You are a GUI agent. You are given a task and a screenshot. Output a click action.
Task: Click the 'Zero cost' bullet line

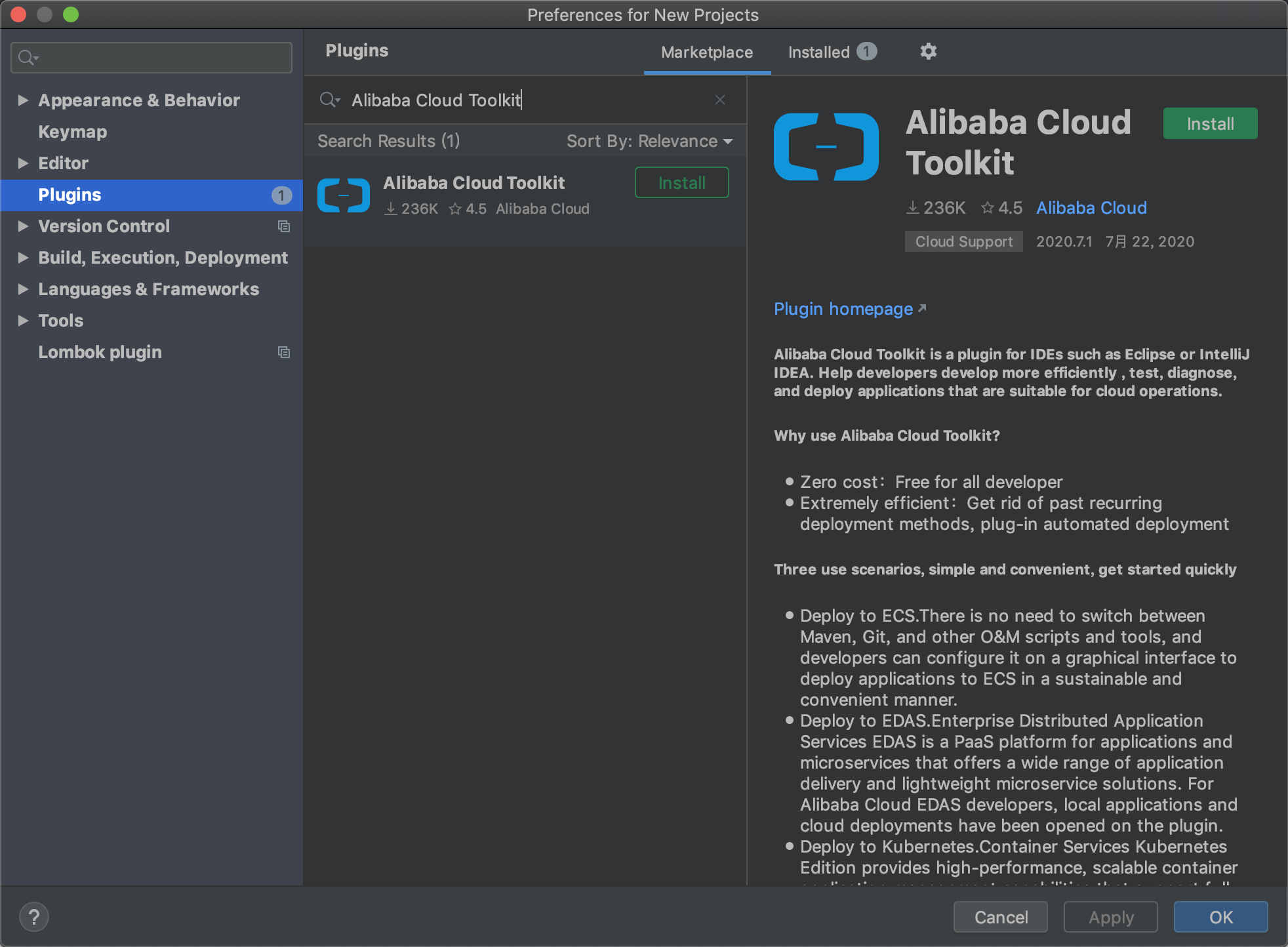coord(931,482)
